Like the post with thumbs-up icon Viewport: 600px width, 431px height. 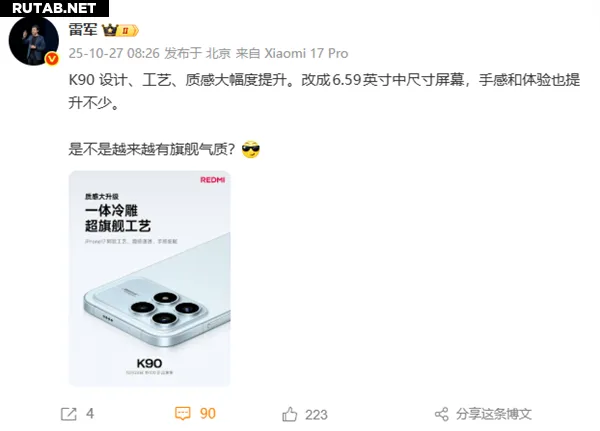(x=290, y=414)
